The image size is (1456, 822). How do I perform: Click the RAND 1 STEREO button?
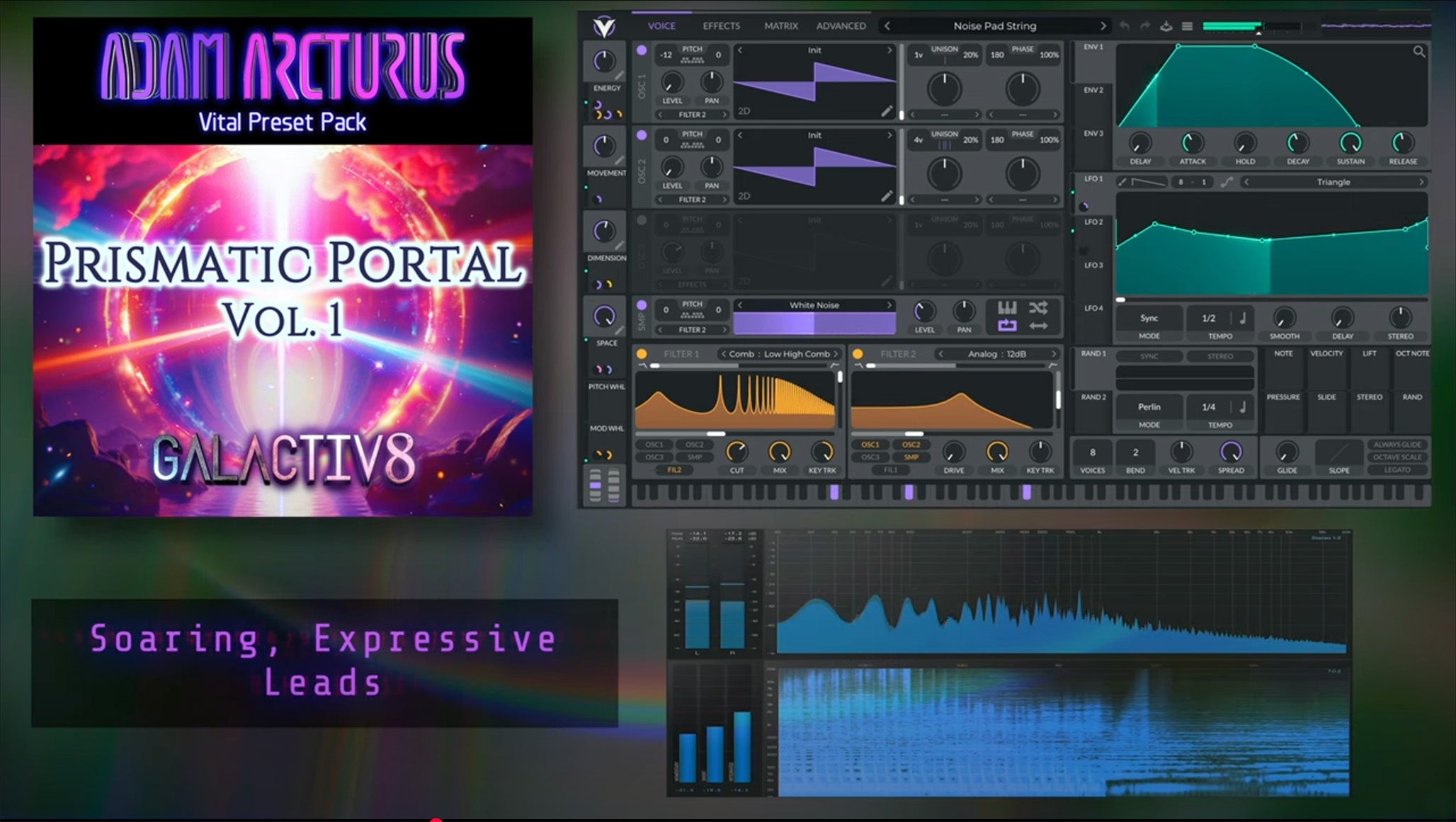tap(1219, 356)
